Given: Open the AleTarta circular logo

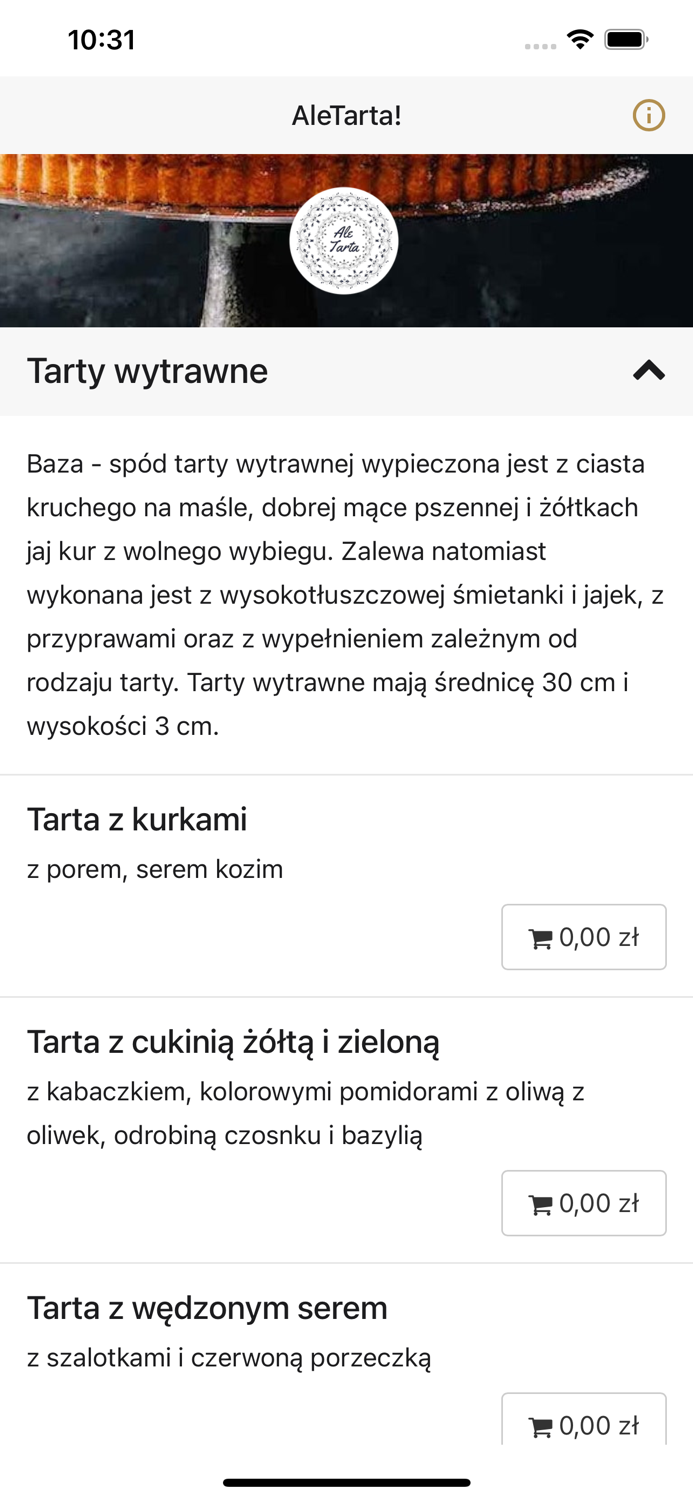Looking at the screenshot, I should click(x=346, y=240).
